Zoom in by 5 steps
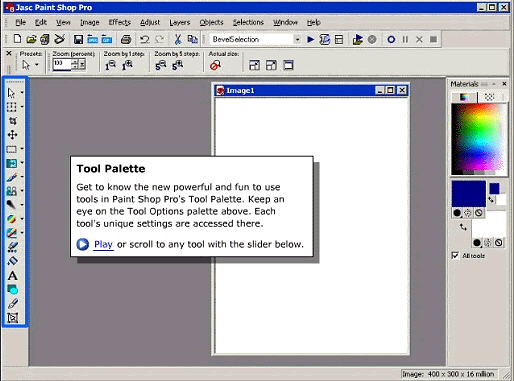This screenshot has width=514, height=381. (x=177, y=65)
